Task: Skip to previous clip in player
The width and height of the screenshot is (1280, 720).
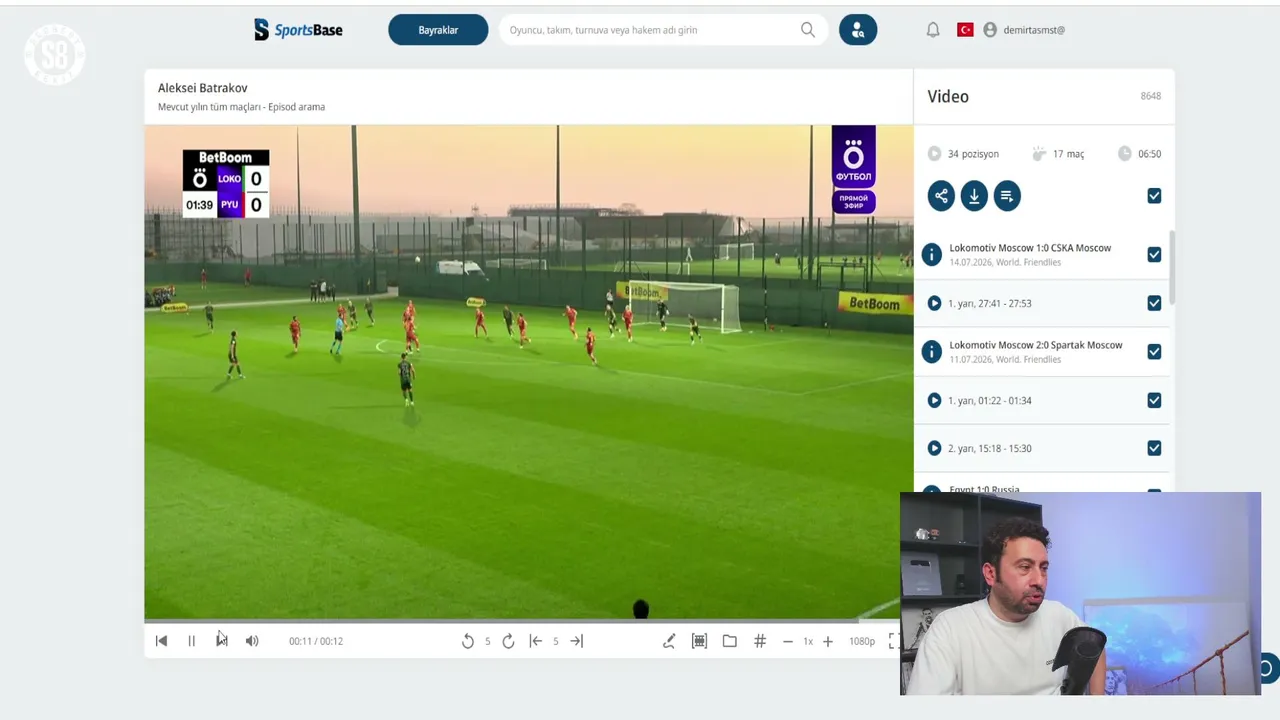Action: [x=161, y=641]
